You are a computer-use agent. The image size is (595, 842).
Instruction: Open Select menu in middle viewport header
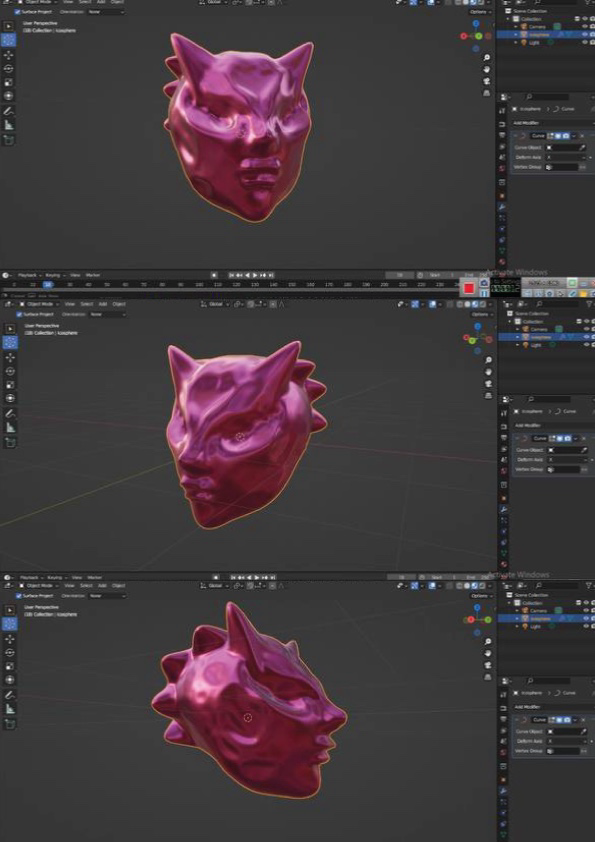(86, 304)
